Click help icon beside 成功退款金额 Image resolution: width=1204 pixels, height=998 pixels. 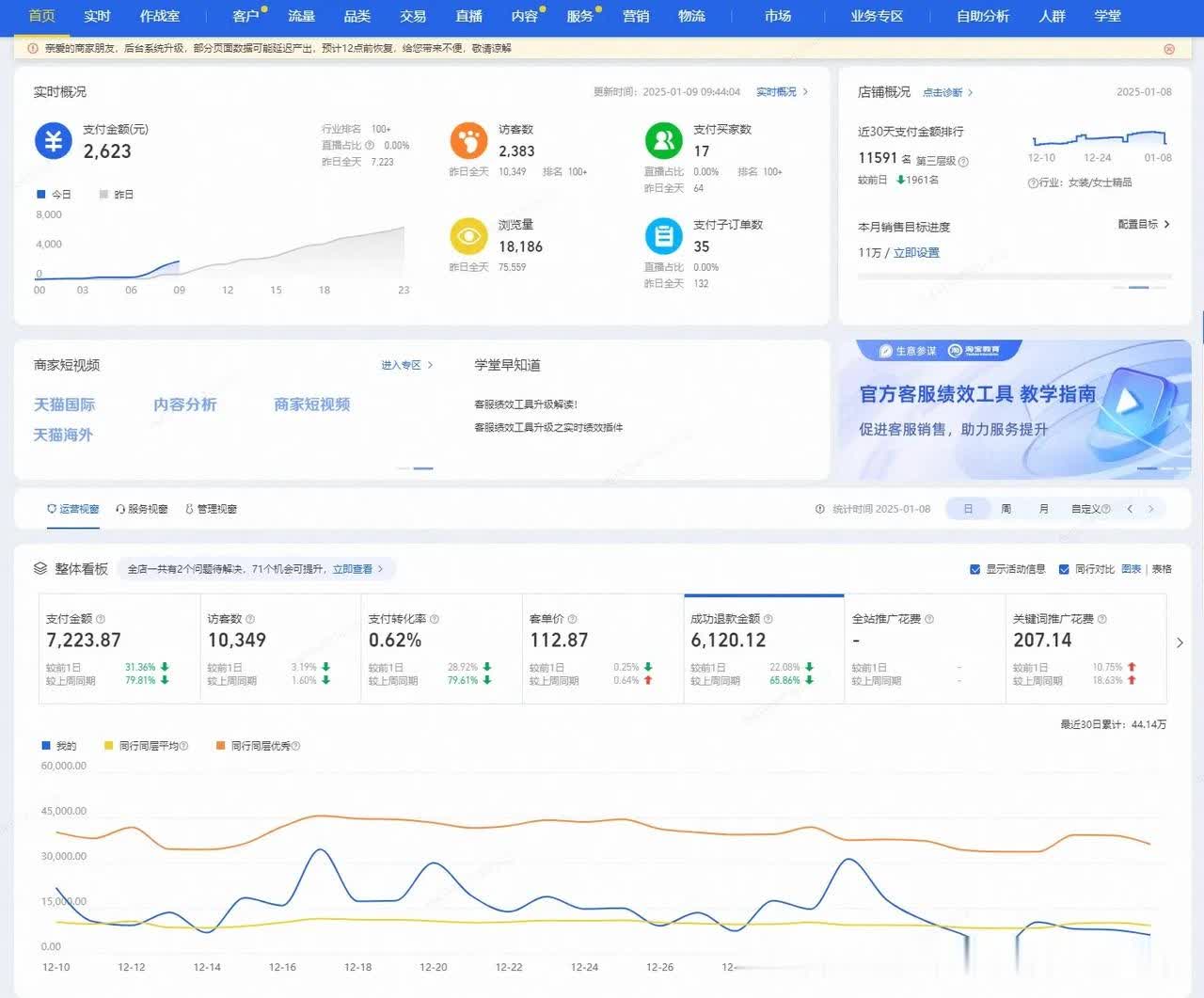[x=768, y=619]
